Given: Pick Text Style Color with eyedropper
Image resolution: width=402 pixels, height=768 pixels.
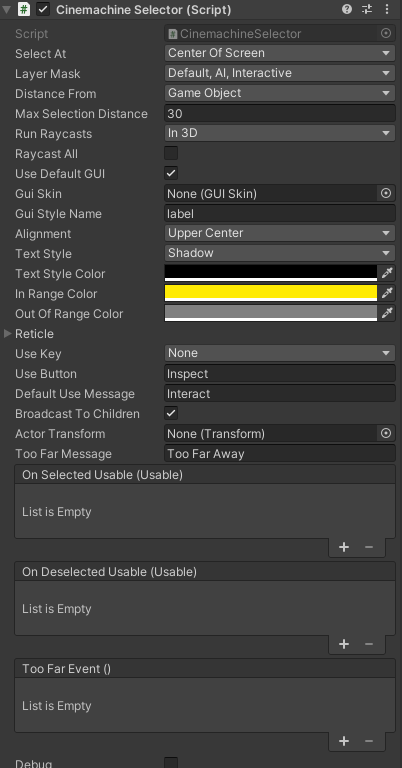Looking at the screenshot, I should (x=387, y=273).
